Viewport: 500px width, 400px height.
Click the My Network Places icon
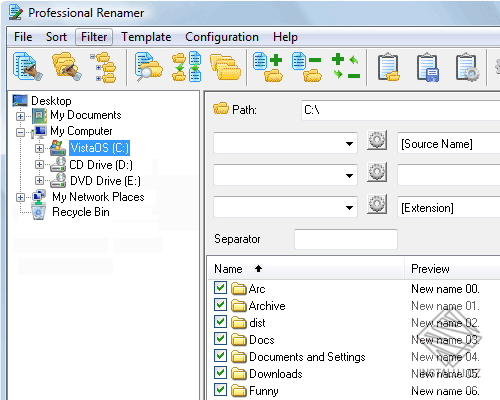[x=39, y=197]
